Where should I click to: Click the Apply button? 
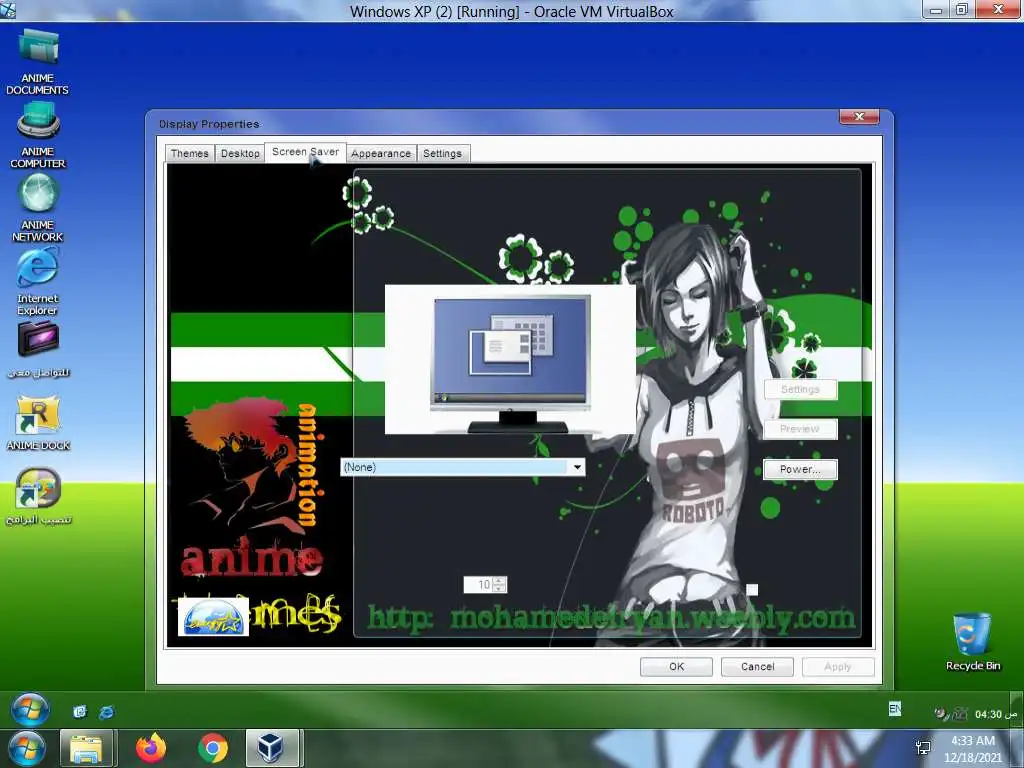coord(838,666)
